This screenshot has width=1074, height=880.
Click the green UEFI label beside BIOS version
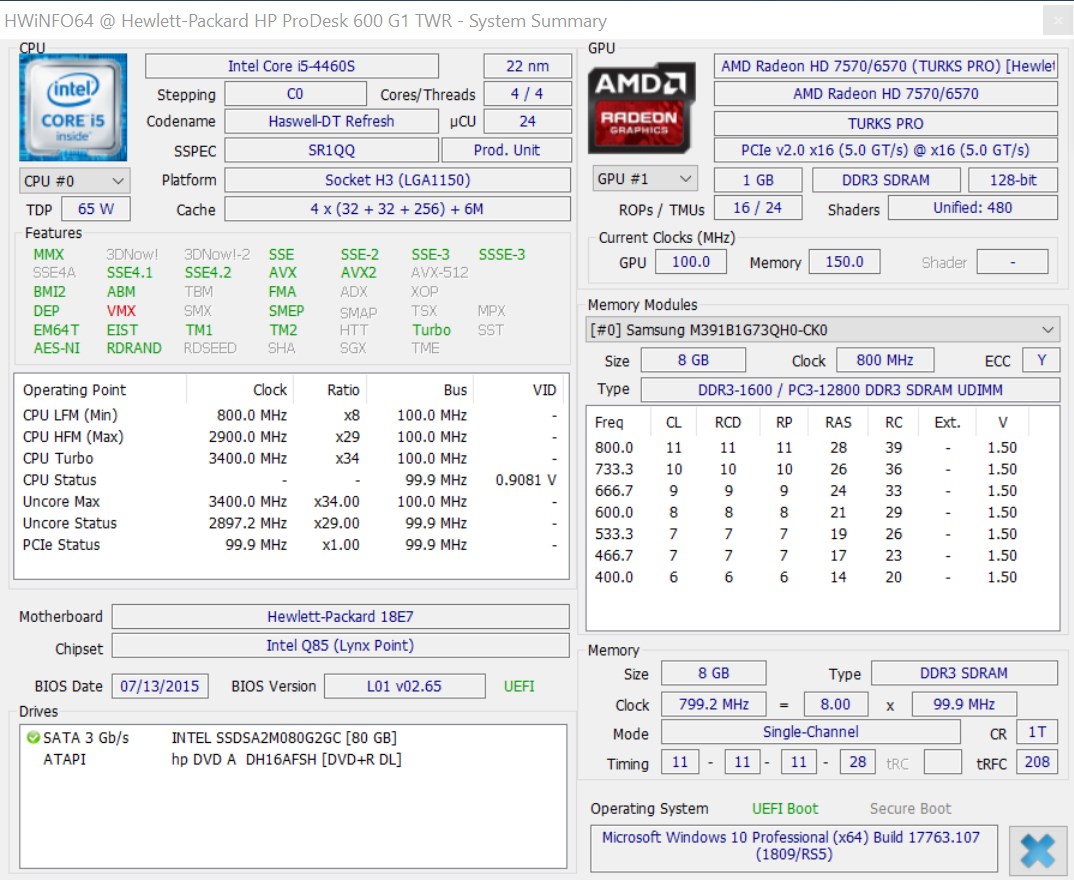coord(519,686)
